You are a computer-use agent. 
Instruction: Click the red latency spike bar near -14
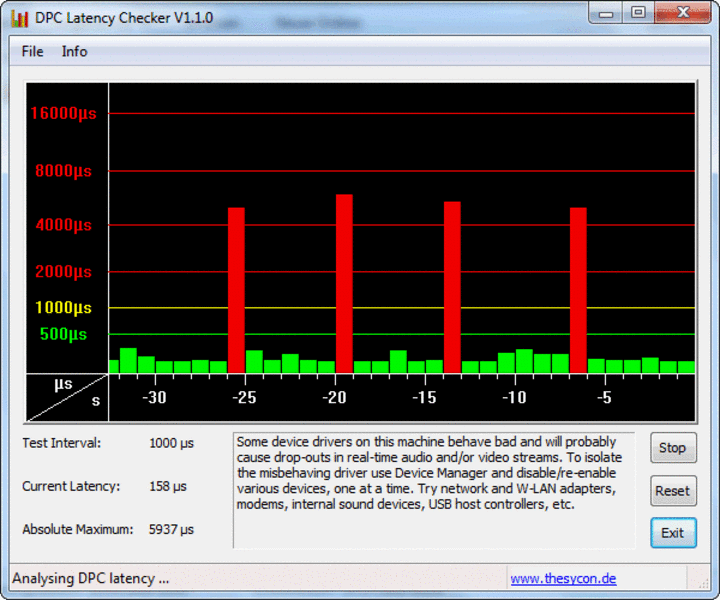[x=452, y=287]
